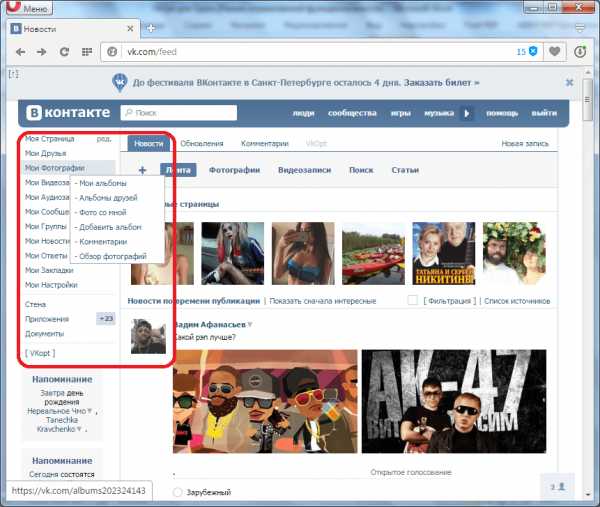Screen dimensions: 600x507
Task: Open the friends online icon at bottom right
Action: [558, 486]
